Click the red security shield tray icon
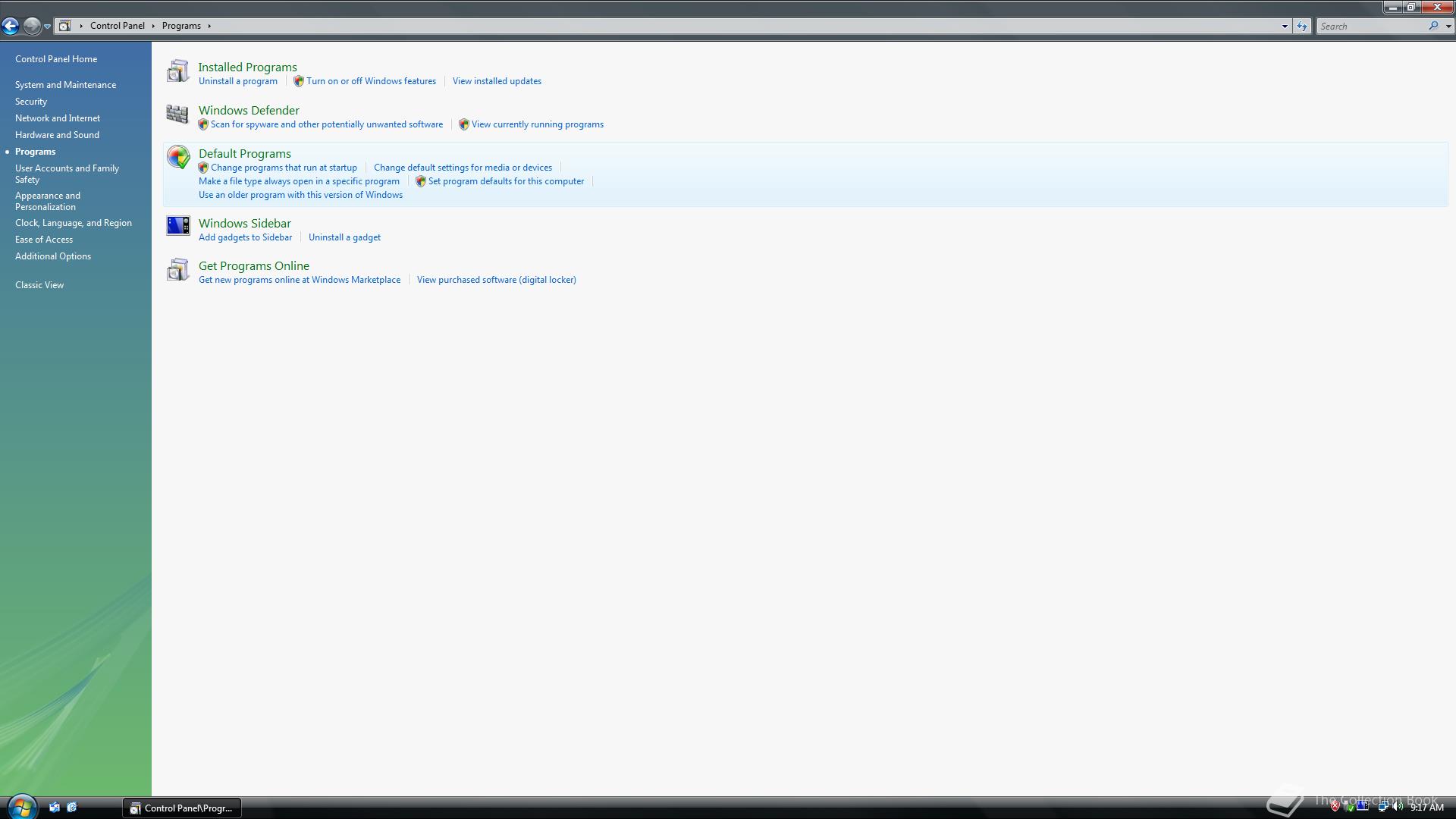Viewport: 1456px width, 819px height. pos(1335,808)
